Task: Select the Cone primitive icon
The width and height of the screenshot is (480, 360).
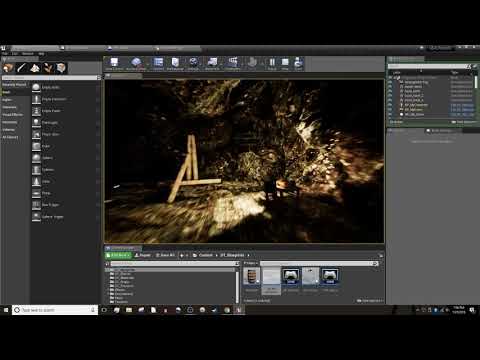Action: click(36, 181)
